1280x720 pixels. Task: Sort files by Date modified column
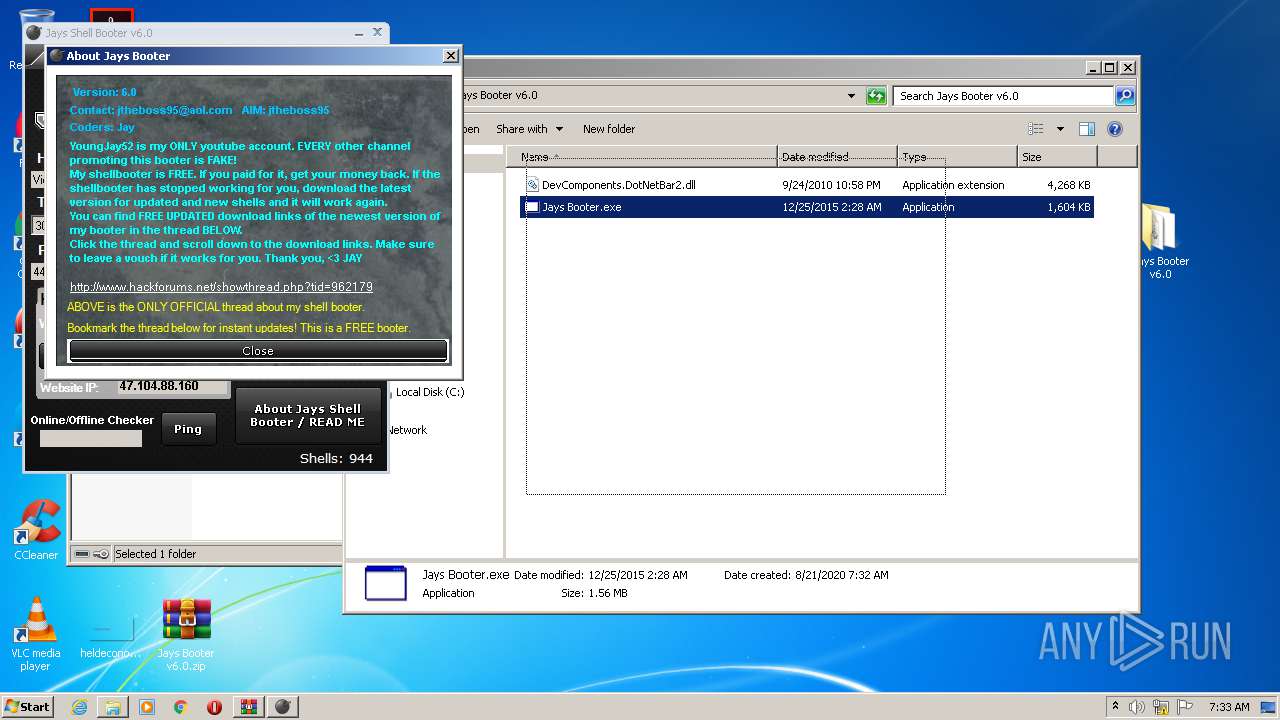click(x=837, y=157)
